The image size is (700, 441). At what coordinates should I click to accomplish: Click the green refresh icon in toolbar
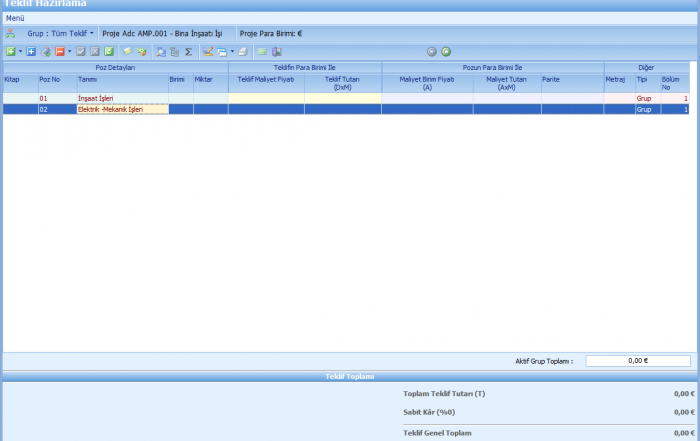(x=109, y=51)
